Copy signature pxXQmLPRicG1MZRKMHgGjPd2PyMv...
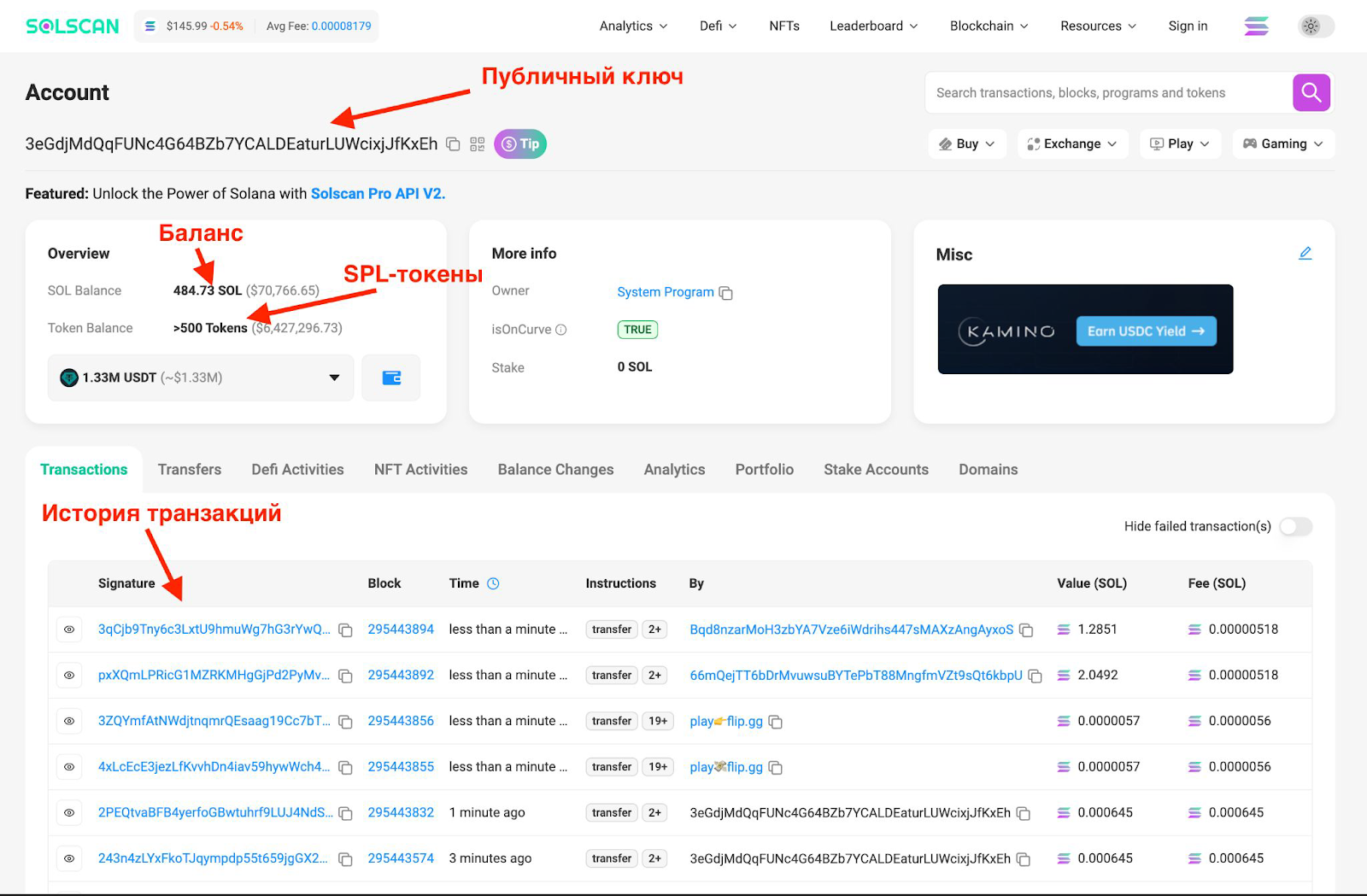Viewport: 1367px width, 896px height. pyautogui.click(x=346, y=676)
